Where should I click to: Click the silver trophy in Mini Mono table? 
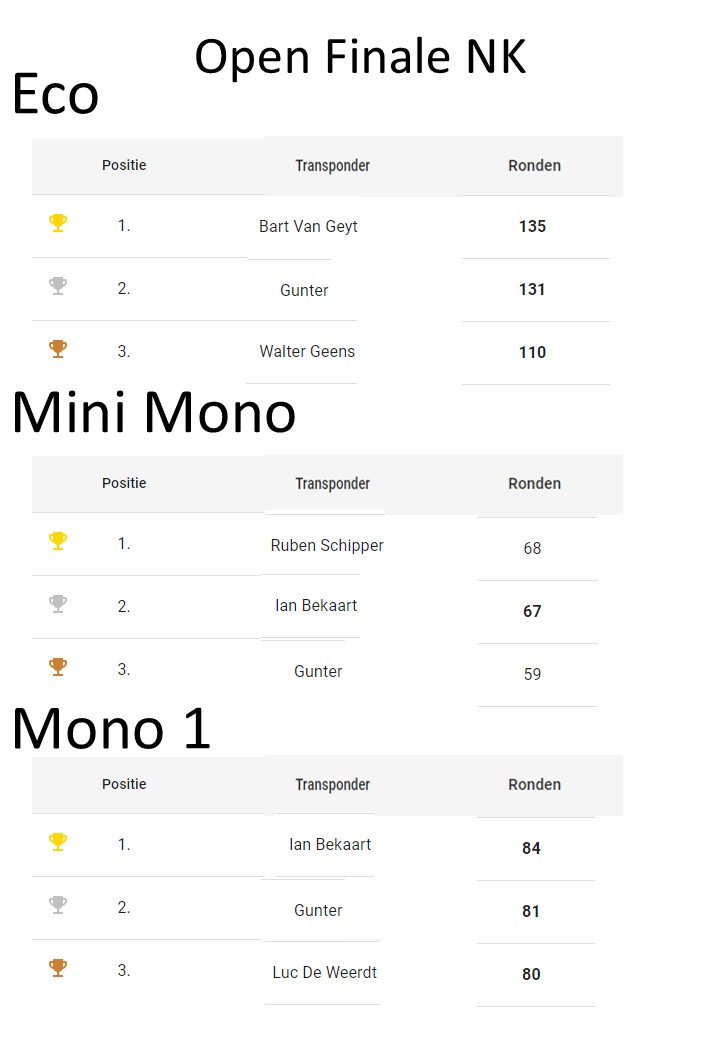click(x=58, y=604)
